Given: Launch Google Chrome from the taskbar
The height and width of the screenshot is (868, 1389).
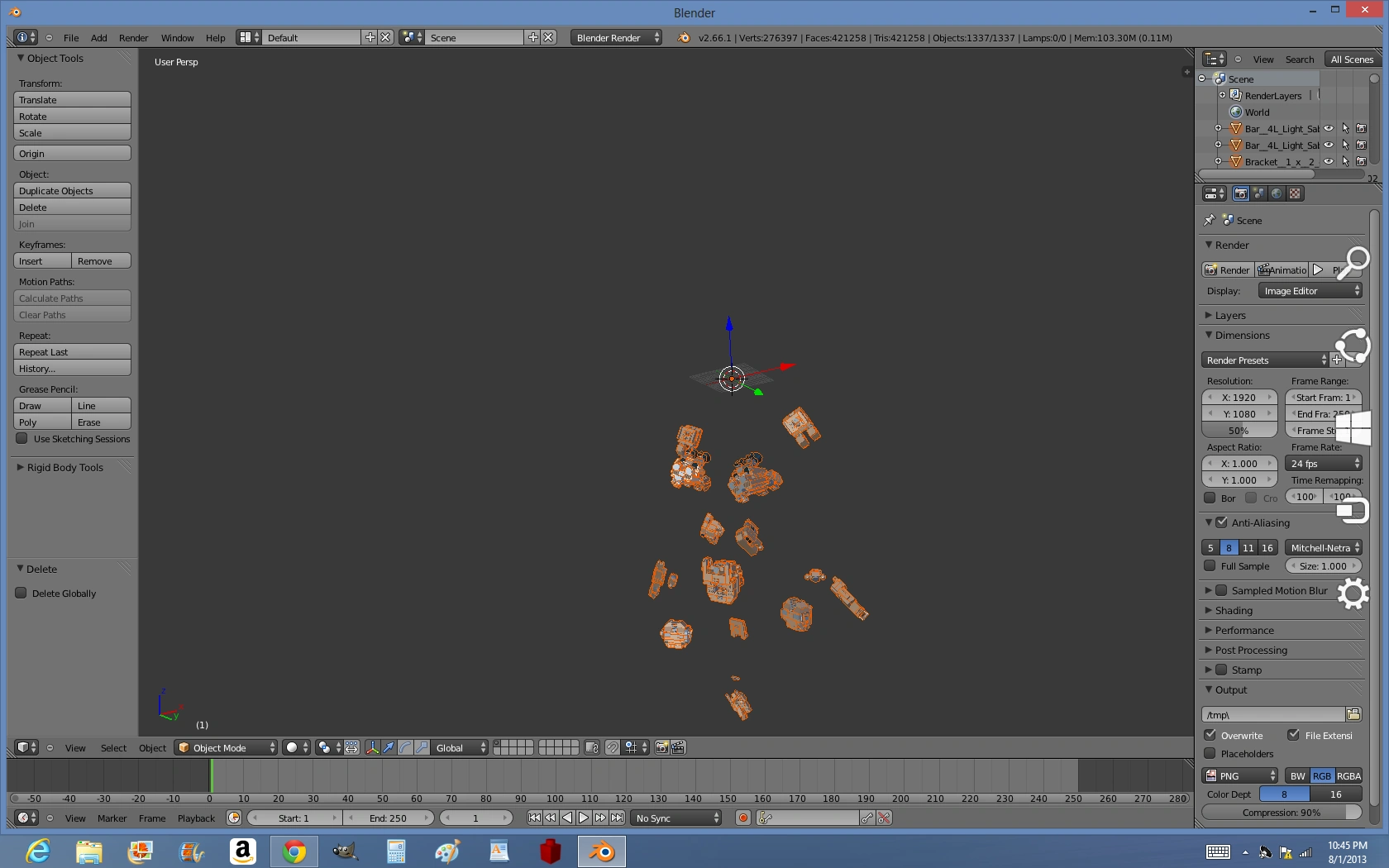Looking at the screenshot, I should pos(294,851).
